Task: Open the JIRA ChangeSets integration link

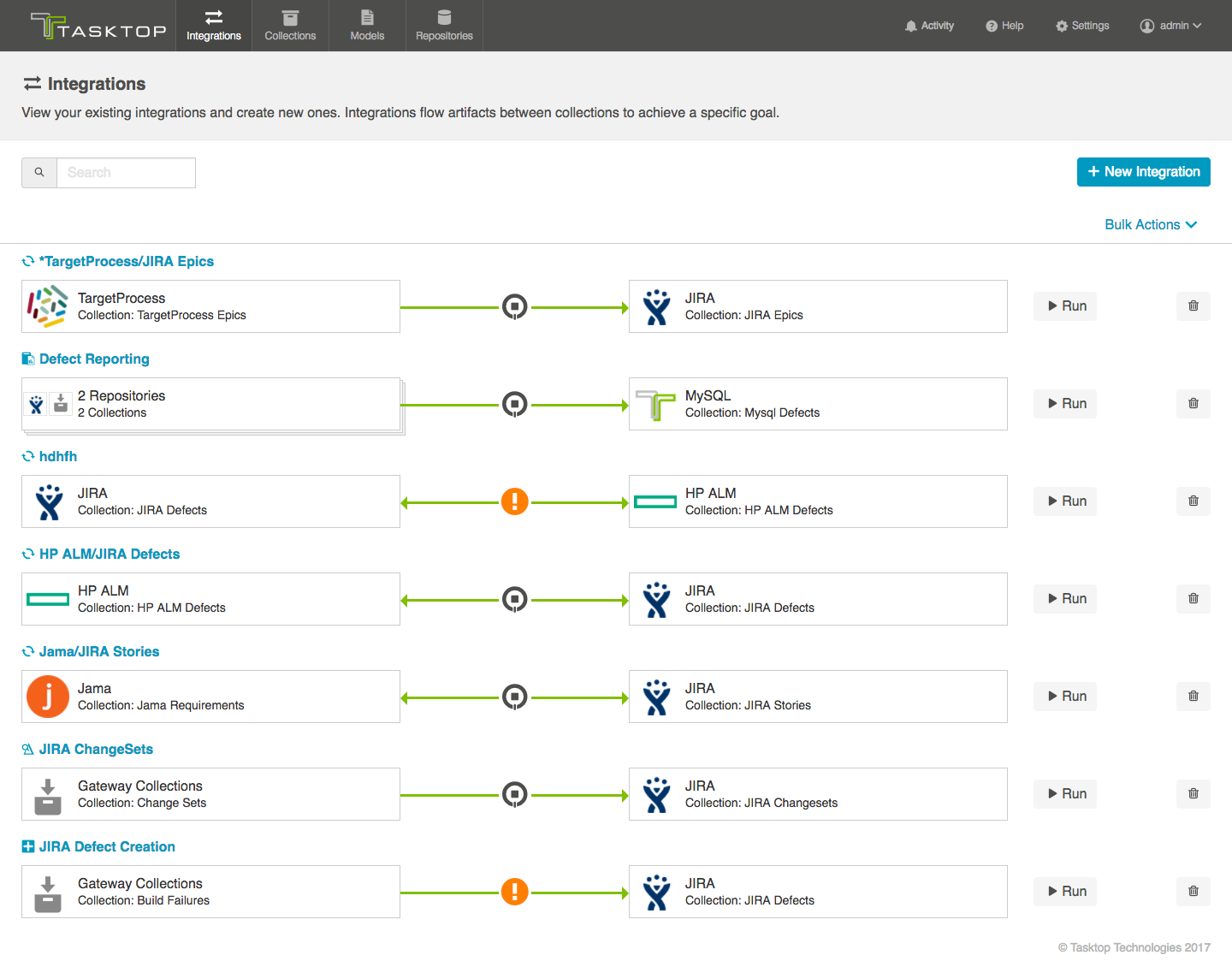Action: pos(96,750)
